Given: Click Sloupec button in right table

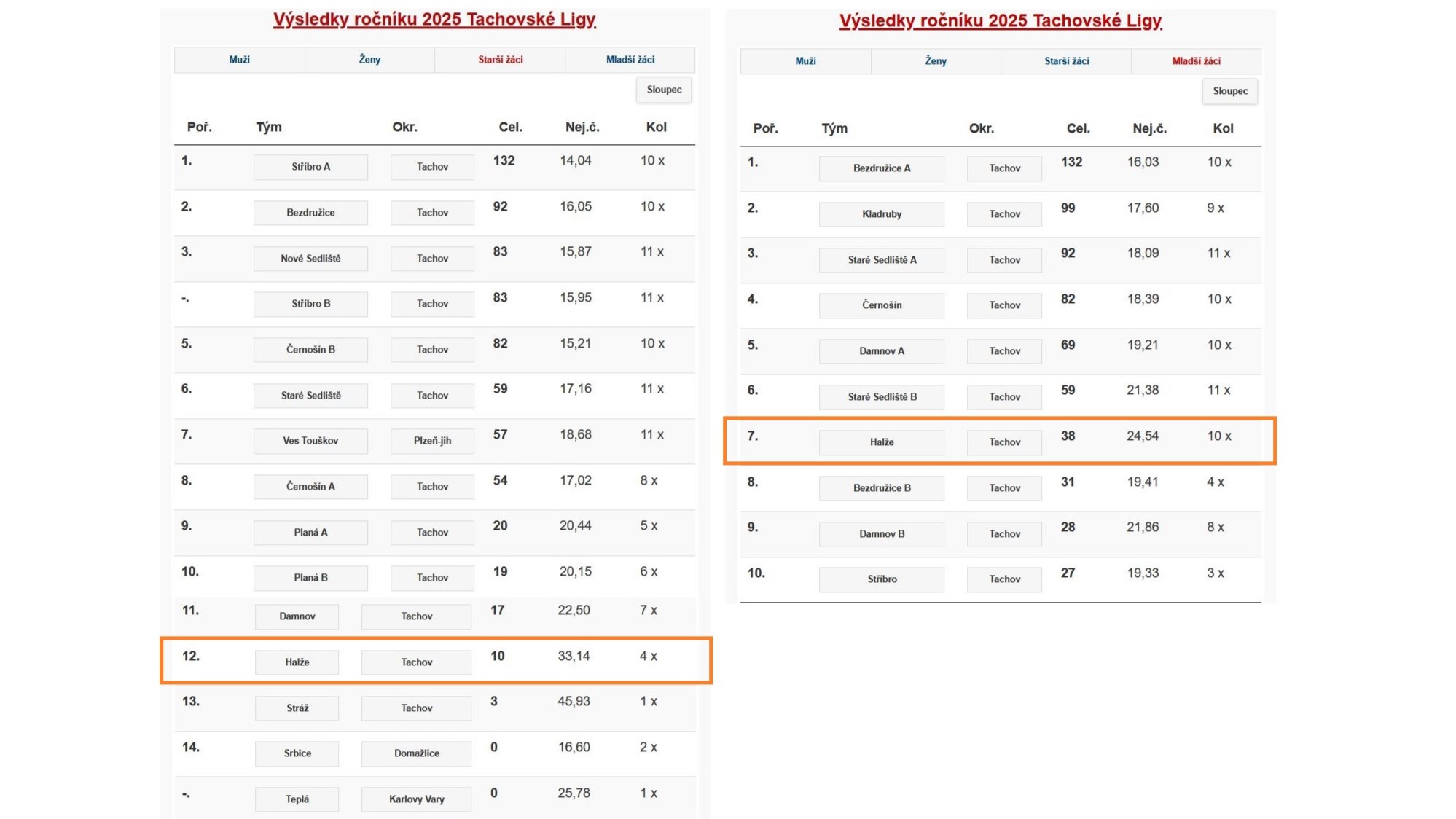Looking at the screenshot, I should [1230, 91].
